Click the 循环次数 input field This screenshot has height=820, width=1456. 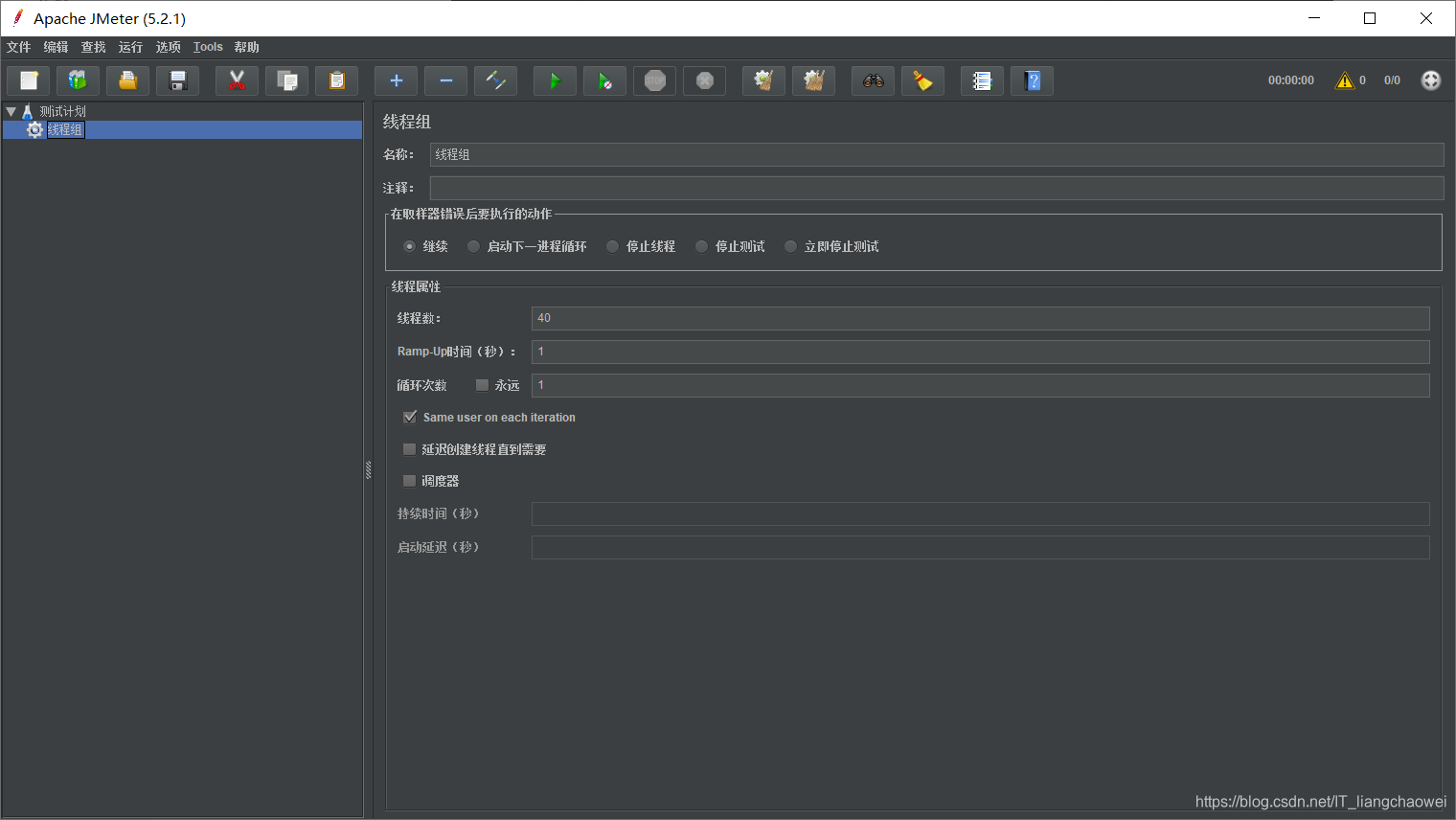(x=981, y=385)
